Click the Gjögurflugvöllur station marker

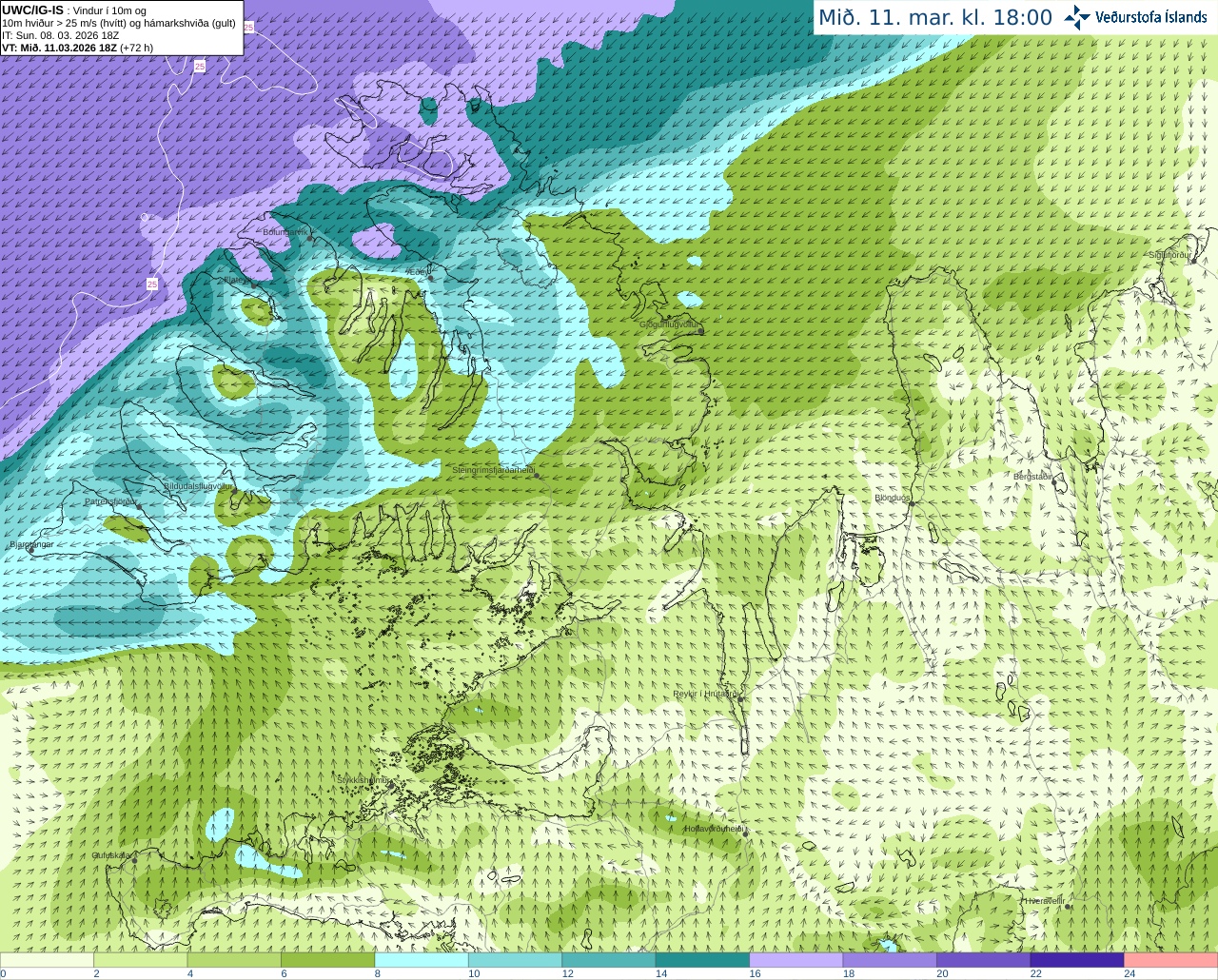click(x=701, y=330)
